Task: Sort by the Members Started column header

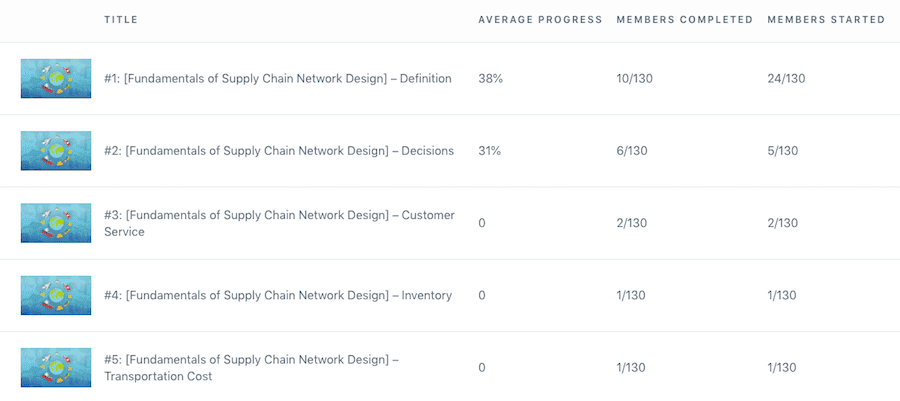Action: click(x=826, y=20)
